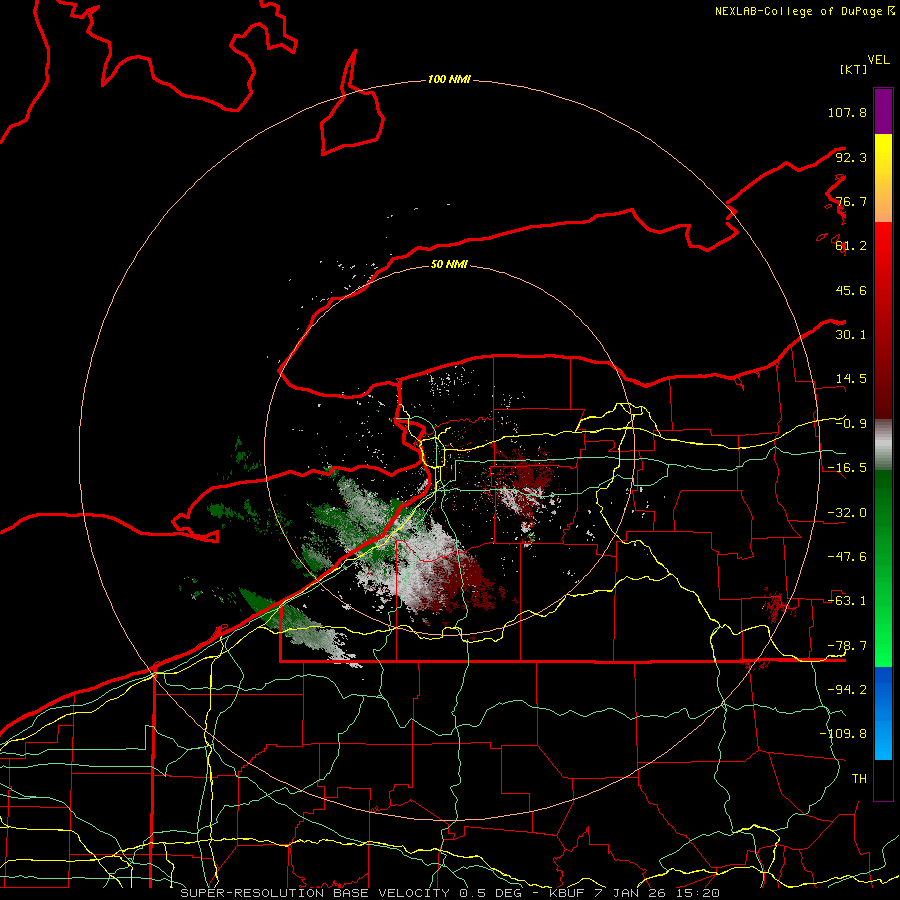The width and height of the screenshot is (900, 900).
Task: Click the 14.5 velocity scale value
Action: tap(851, 379)
